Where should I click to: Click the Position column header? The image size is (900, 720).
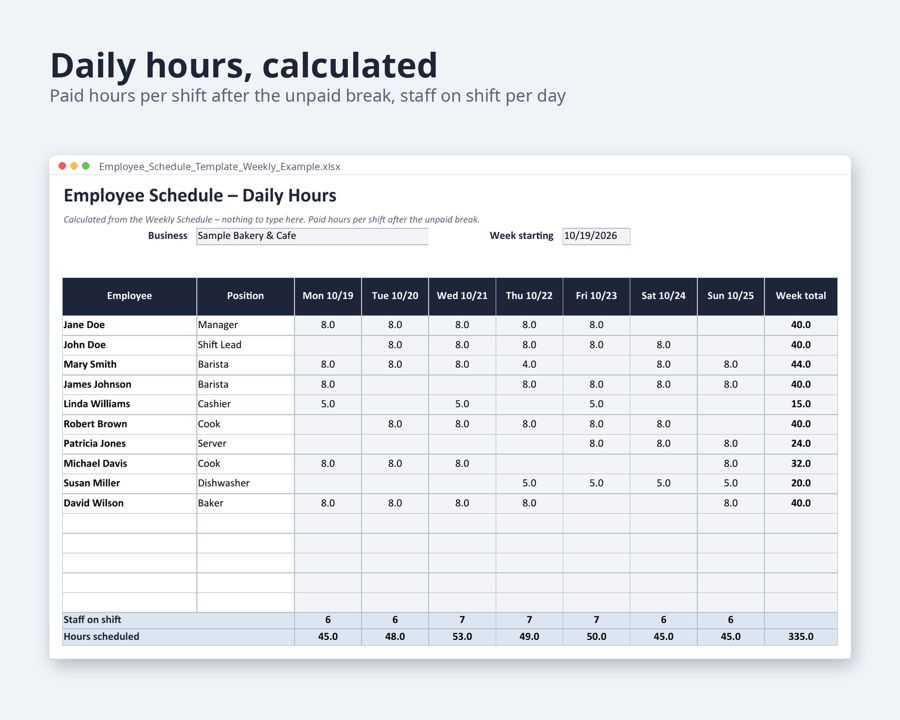click(x=246, y=296)
